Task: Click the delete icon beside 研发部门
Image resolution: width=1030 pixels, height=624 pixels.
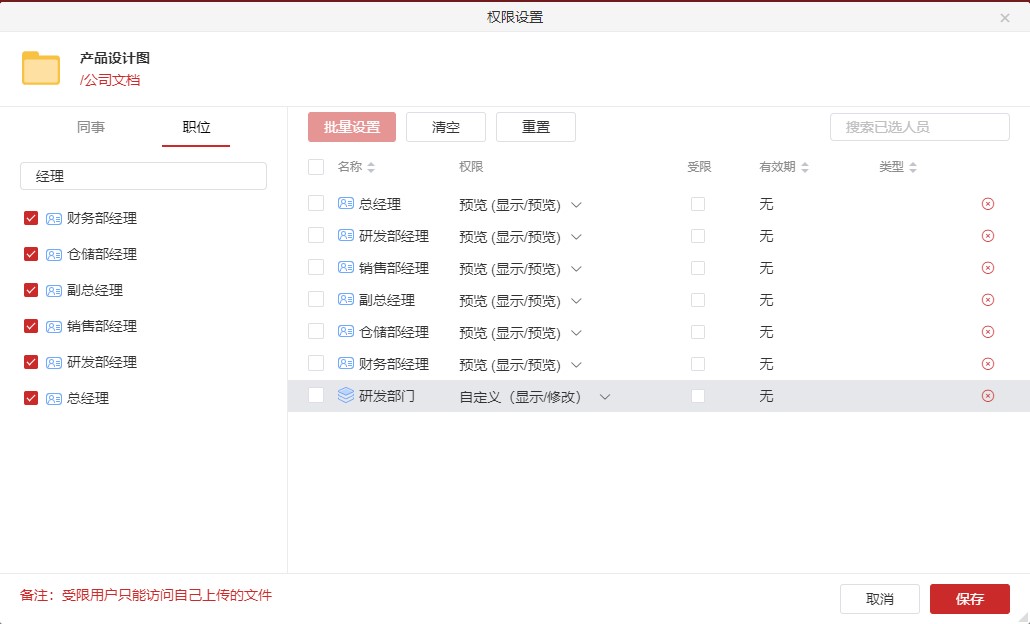Action: [x=988, y=396]
